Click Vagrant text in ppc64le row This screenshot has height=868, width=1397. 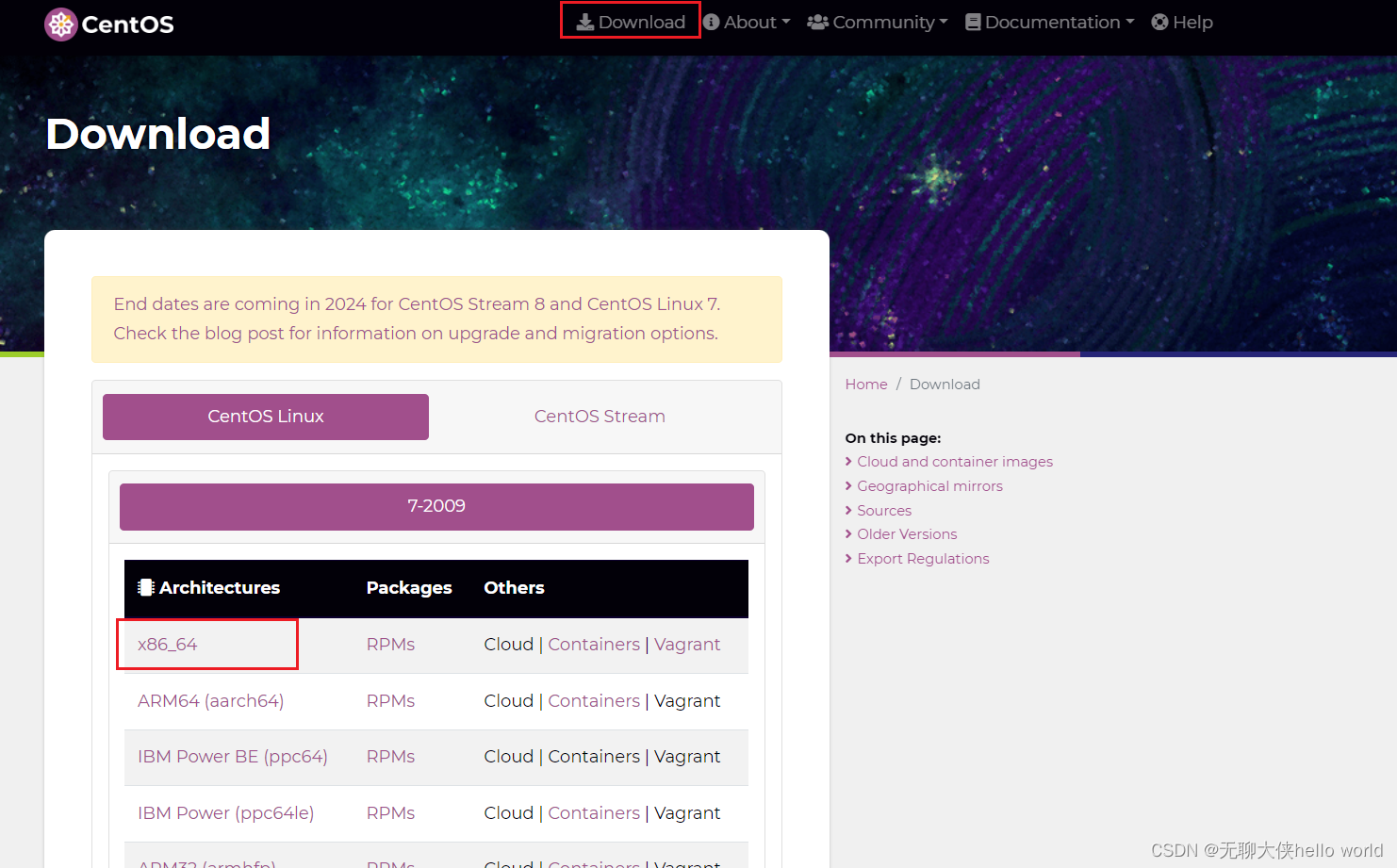(x=687, y=813)
